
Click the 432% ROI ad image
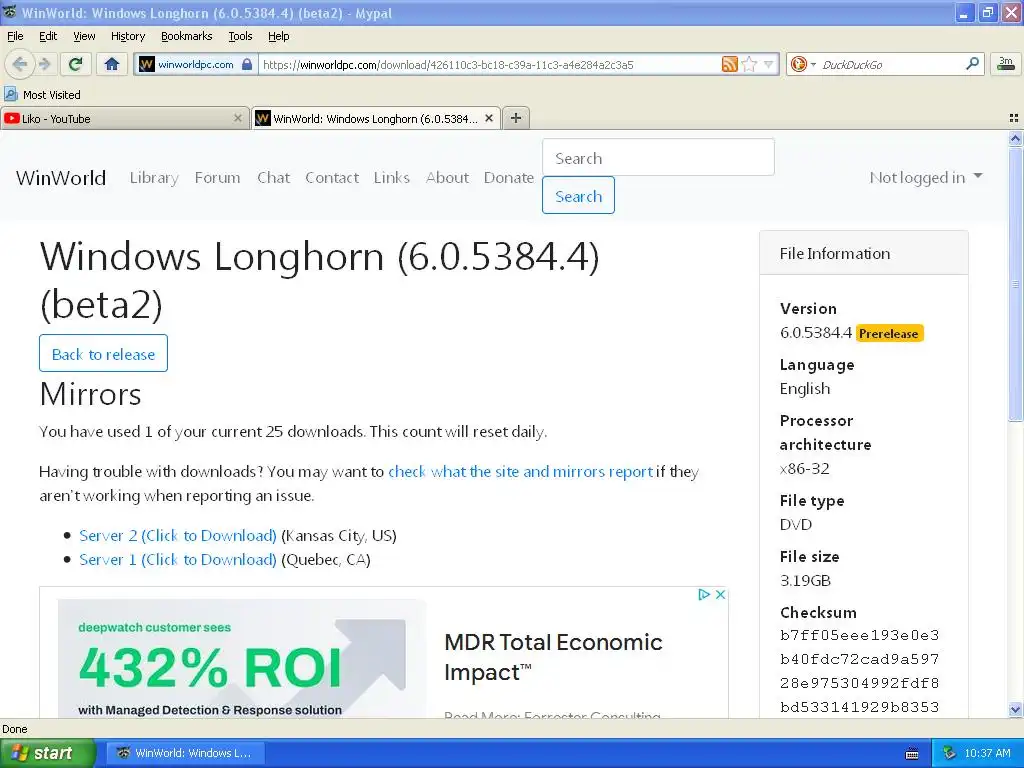coord(242,658)
